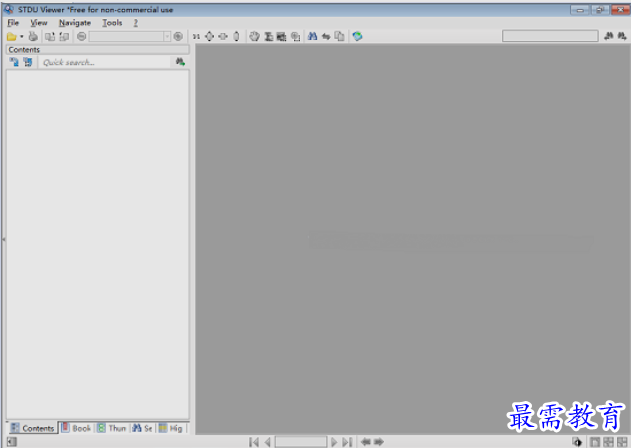Click the zoom in plus button
Screen dimensions: 631x448
tap(178, 37)
